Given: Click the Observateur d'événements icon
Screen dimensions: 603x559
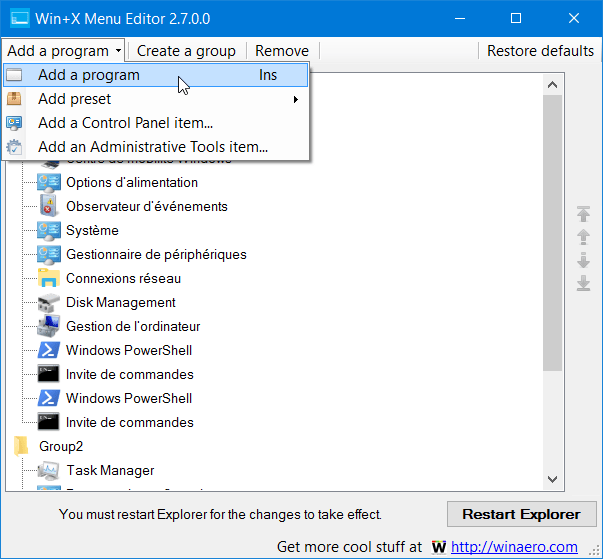Looking at the screenshot, I should click(48, 206).
